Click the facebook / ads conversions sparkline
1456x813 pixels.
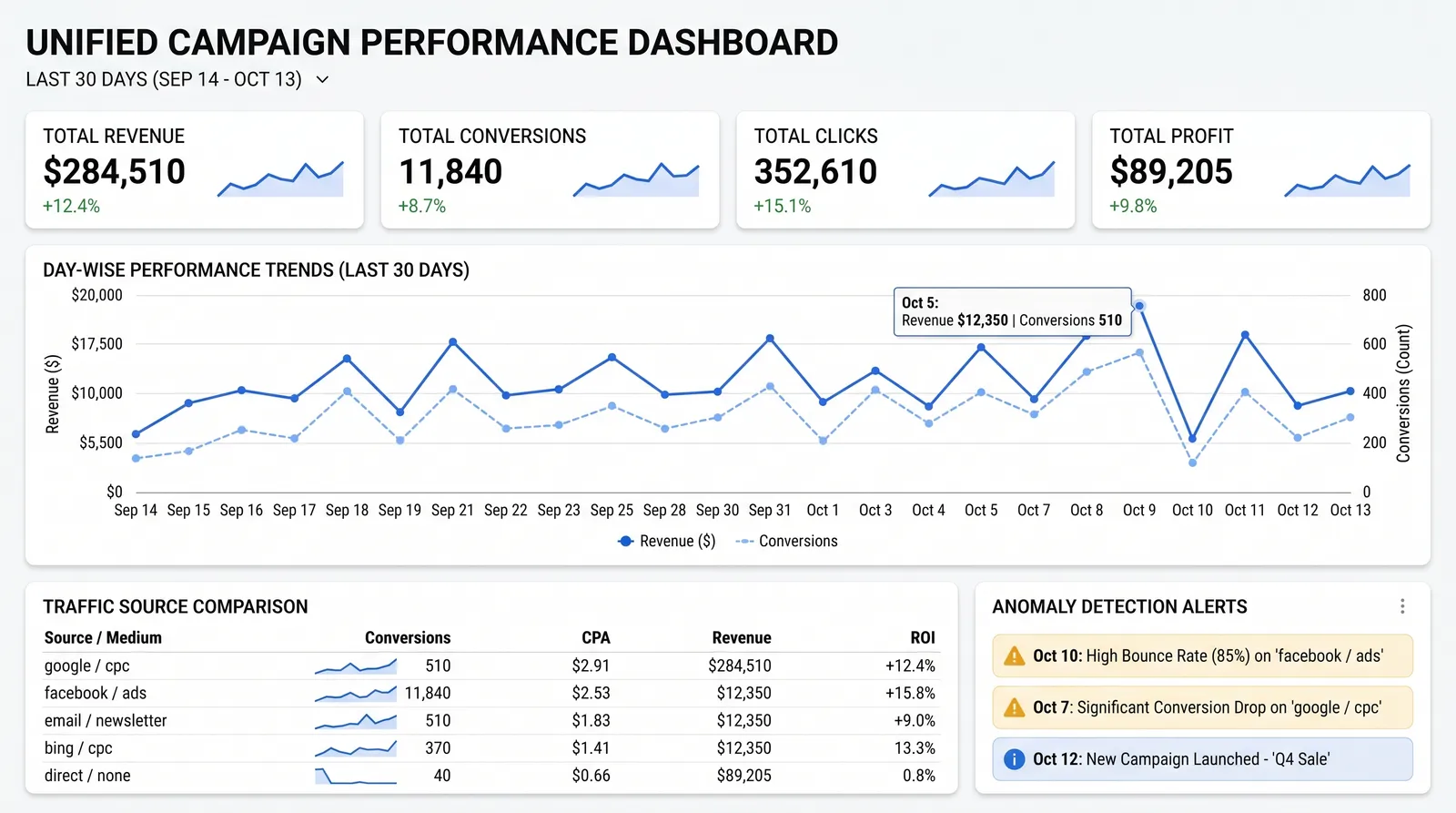point(356,694)
